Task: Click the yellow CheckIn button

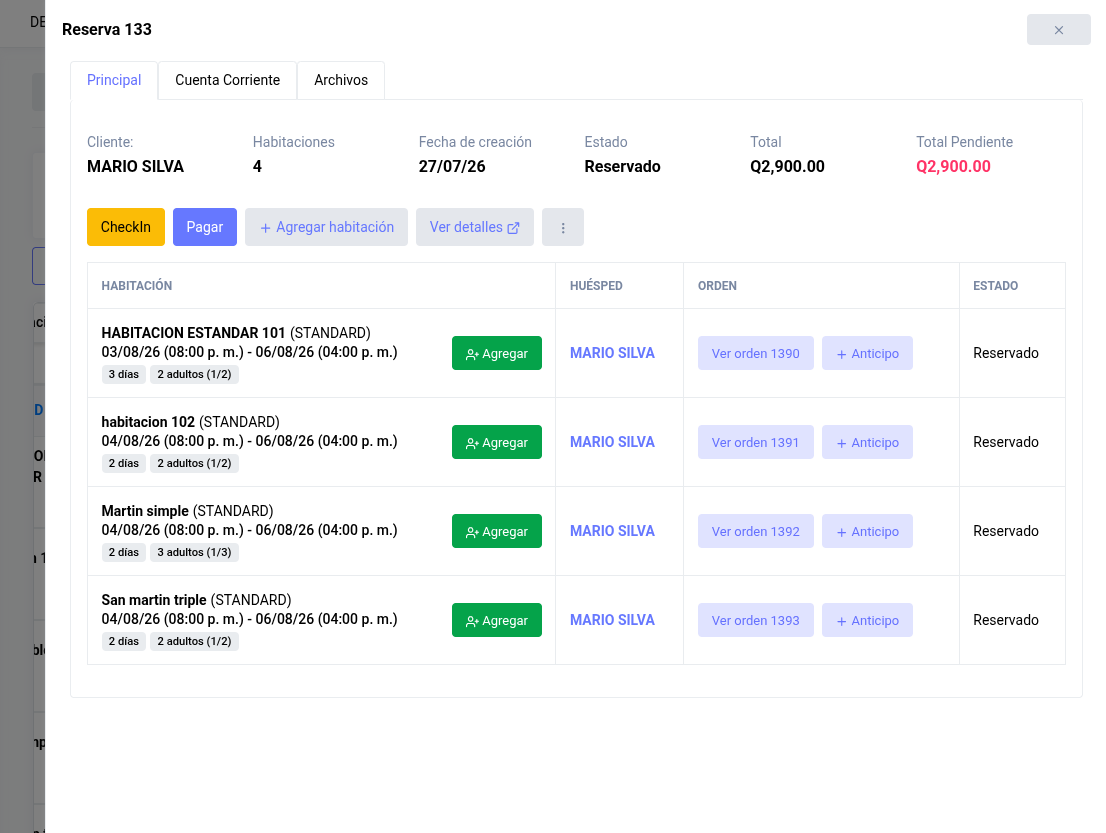Action: (x=126, y=227)
